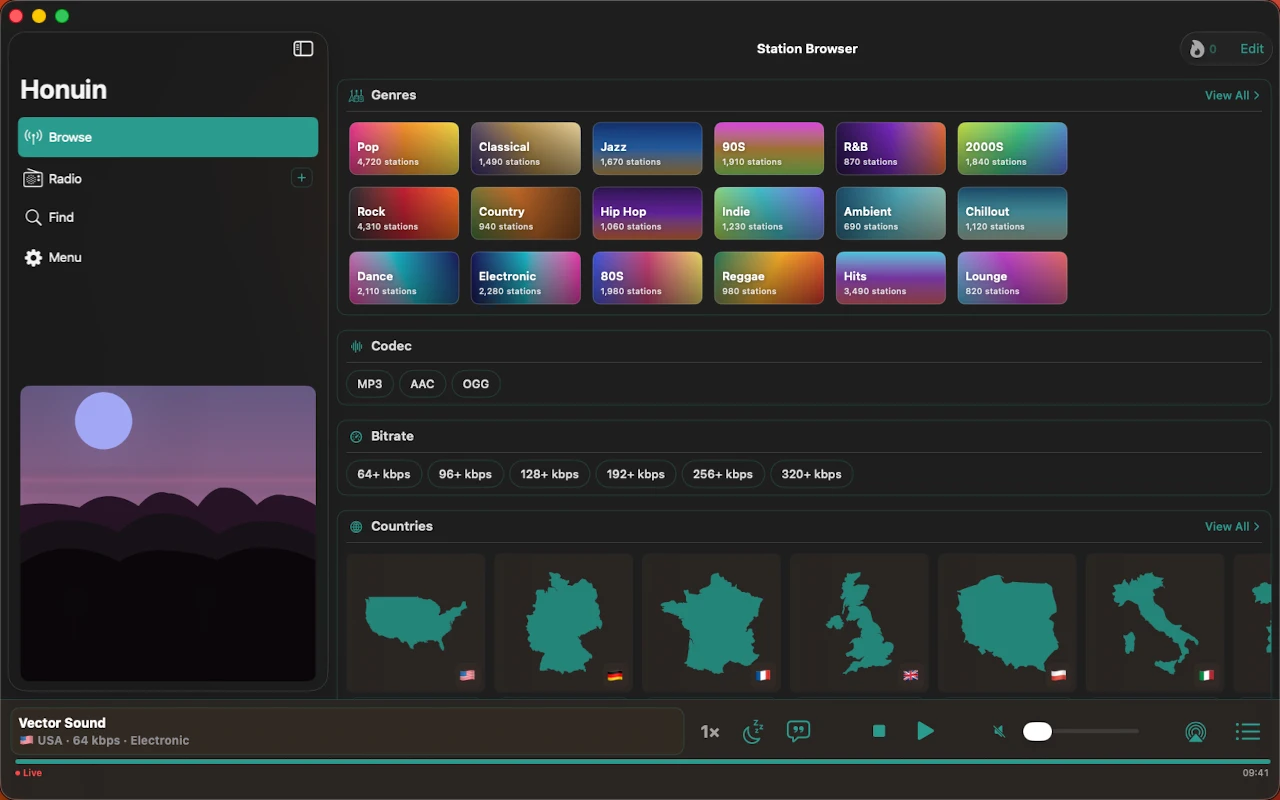Viewport: 1280px width, 800px height.
Task: Open the Poland country map card
Action: click(1007, 622)
